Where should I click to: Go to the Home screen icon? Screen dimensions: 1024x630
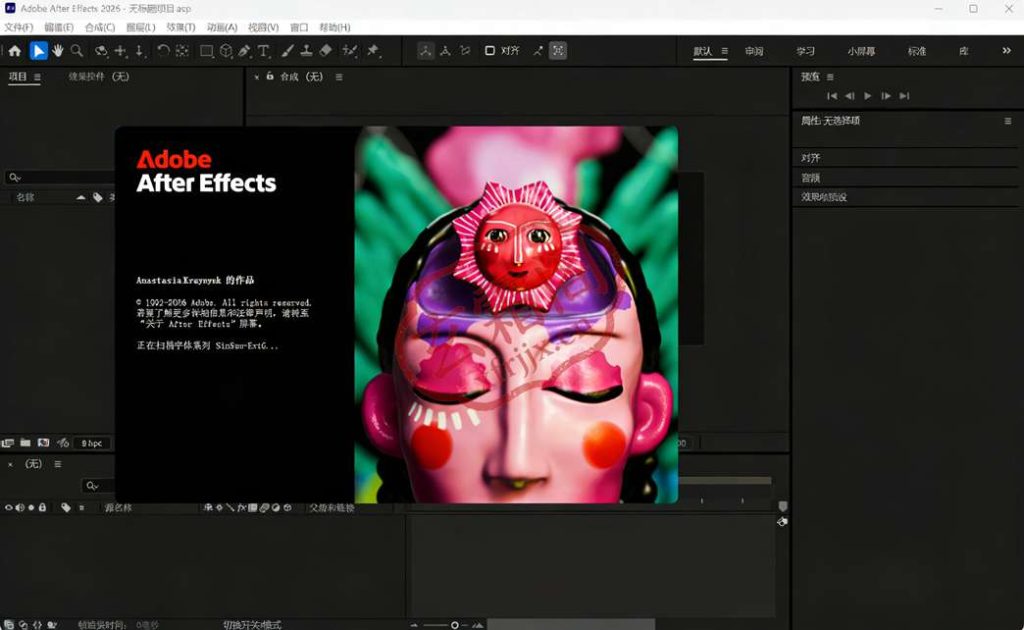pyautogui.click(x=14, y=51)
